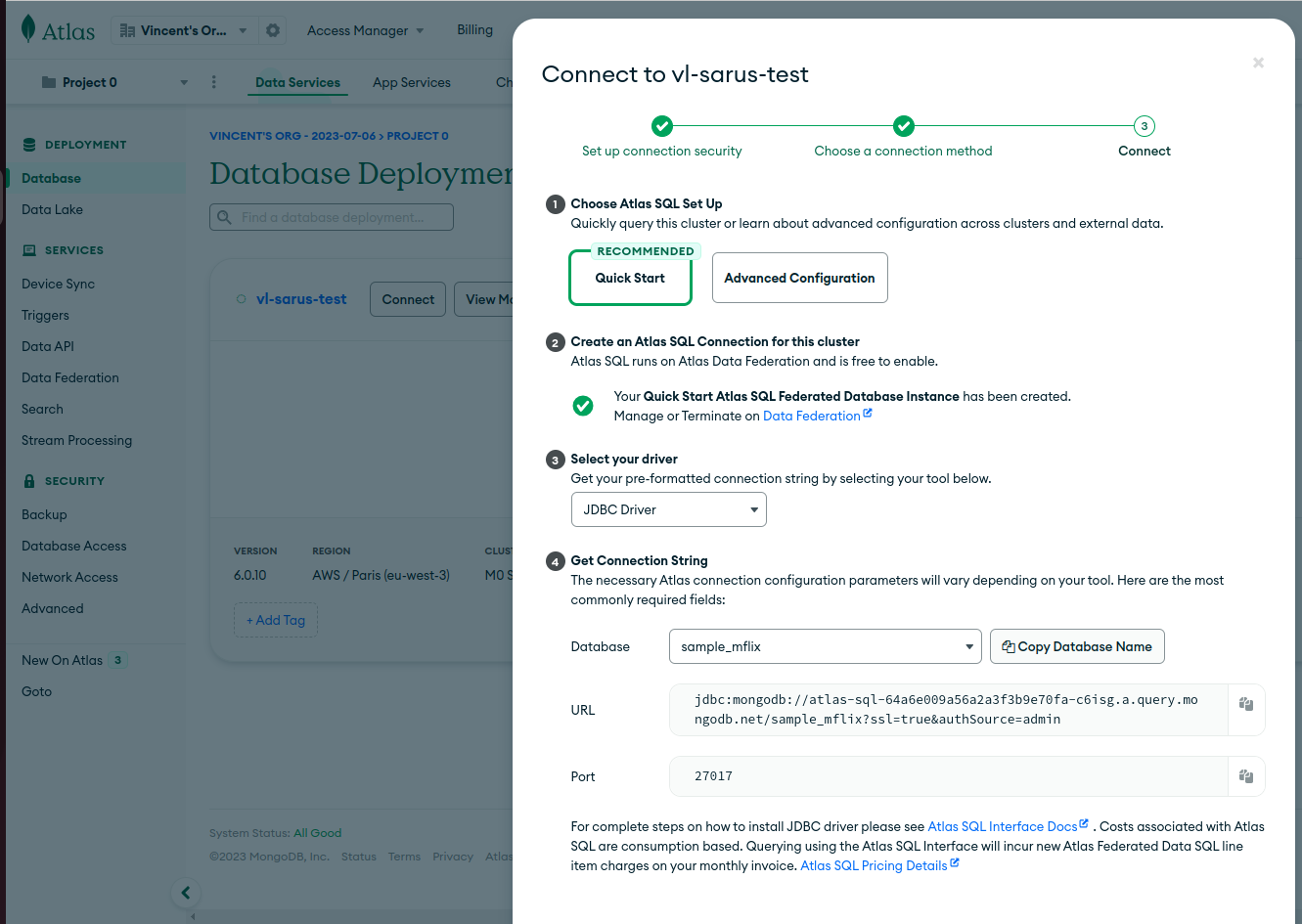Screen dimensions: 1302x924
Task: Open Atlas SQL Pricing Details link
Action: click(879, 865)
